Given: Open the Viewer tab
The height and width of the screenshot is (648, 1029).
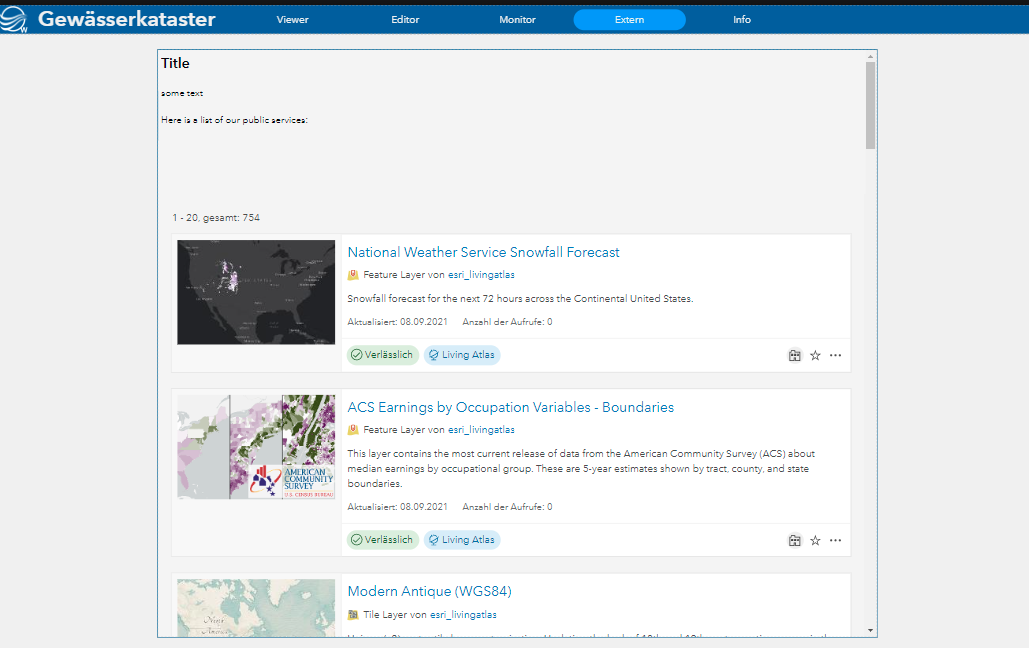Looking at the screenshot, I should click(293, 20).
